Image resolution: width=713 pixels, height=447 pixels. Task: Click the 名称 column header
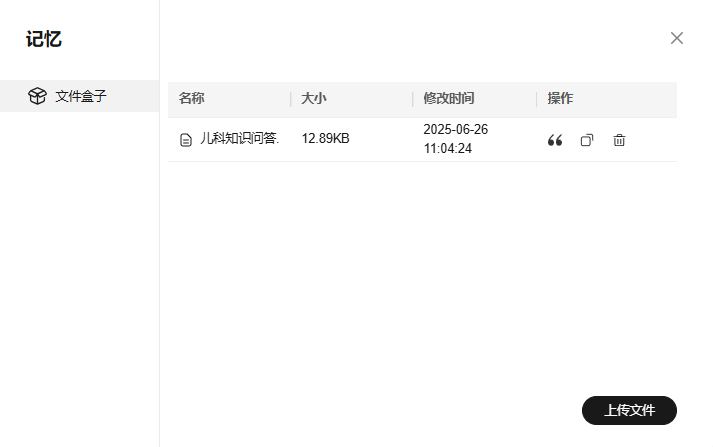[192, 99]
